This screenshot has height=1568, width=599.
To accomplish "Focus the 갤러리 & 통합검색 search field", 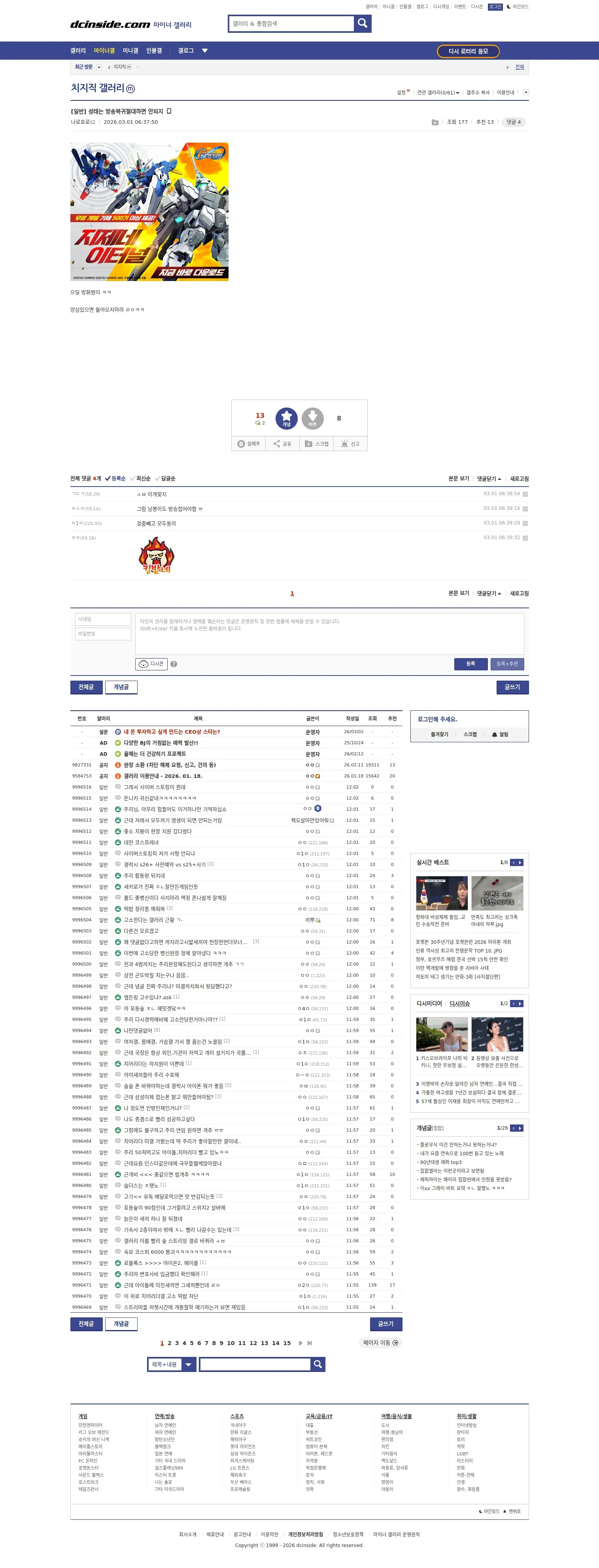I will click(291, 23).
